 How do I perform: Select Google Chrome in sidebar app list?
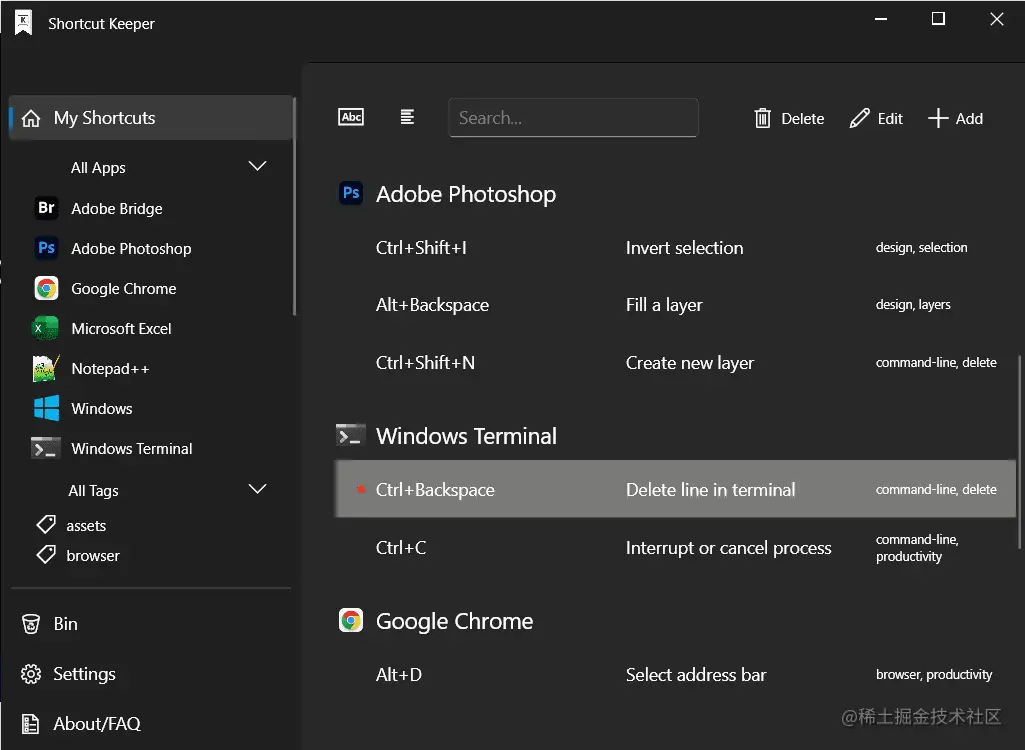(x=124, y=288)
